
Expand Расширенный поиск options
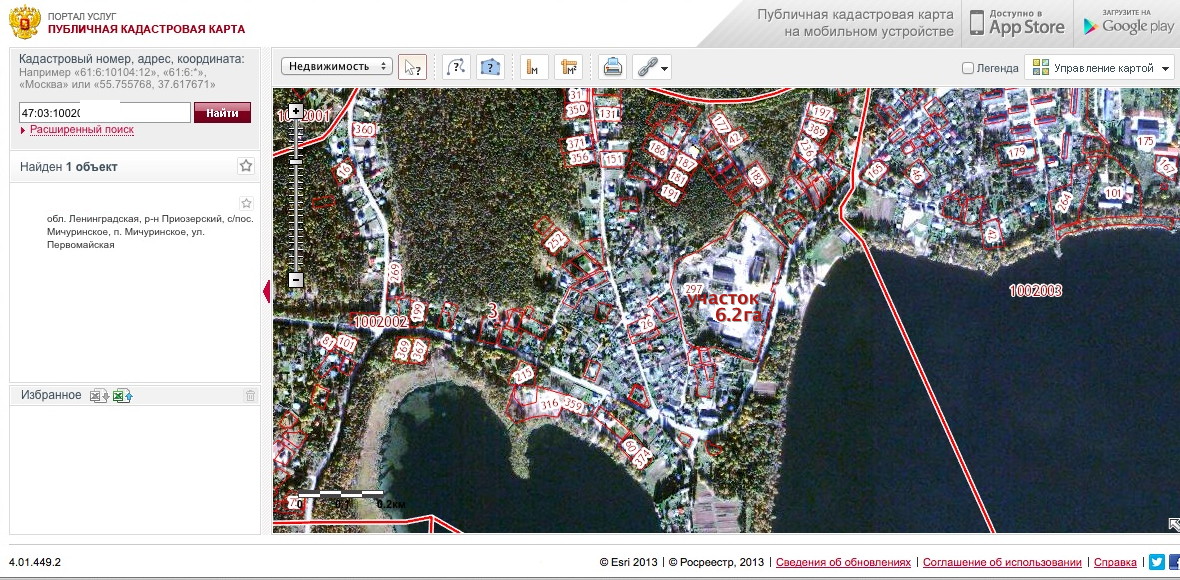tap(80, 130)
